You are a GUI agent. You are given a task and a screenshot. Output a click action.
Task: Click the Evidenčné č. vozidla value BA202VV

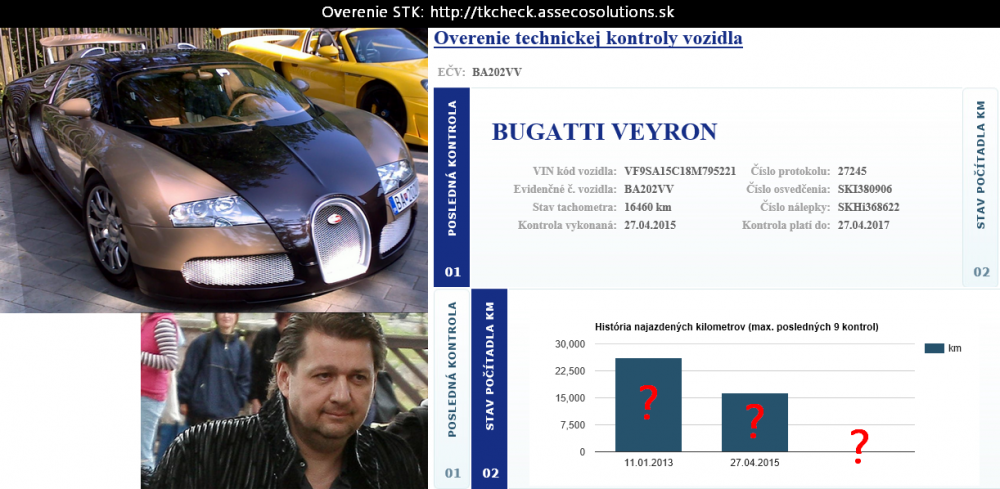(x=649, y=189)
